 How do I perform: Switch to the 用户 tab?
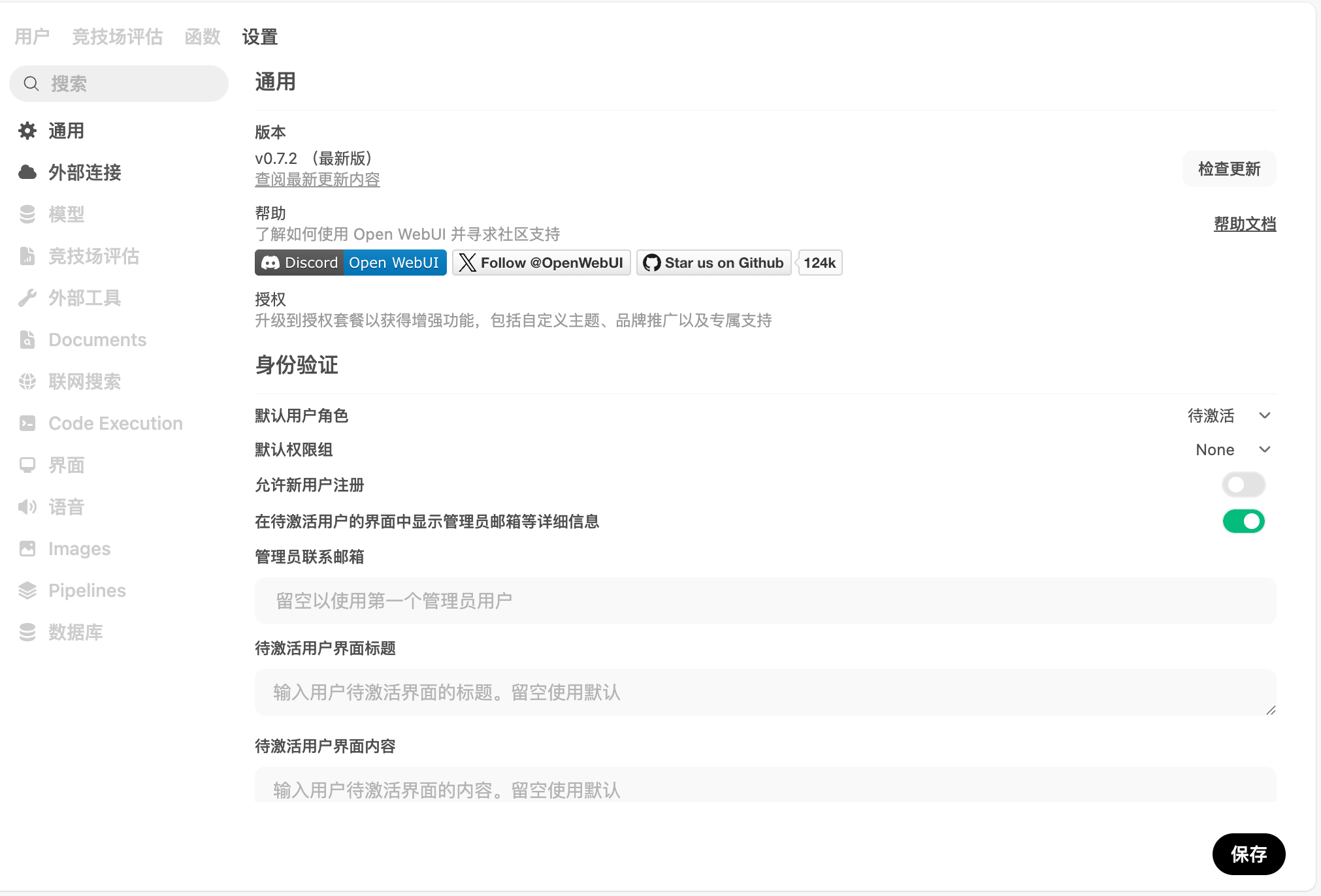tap(32, 37)
